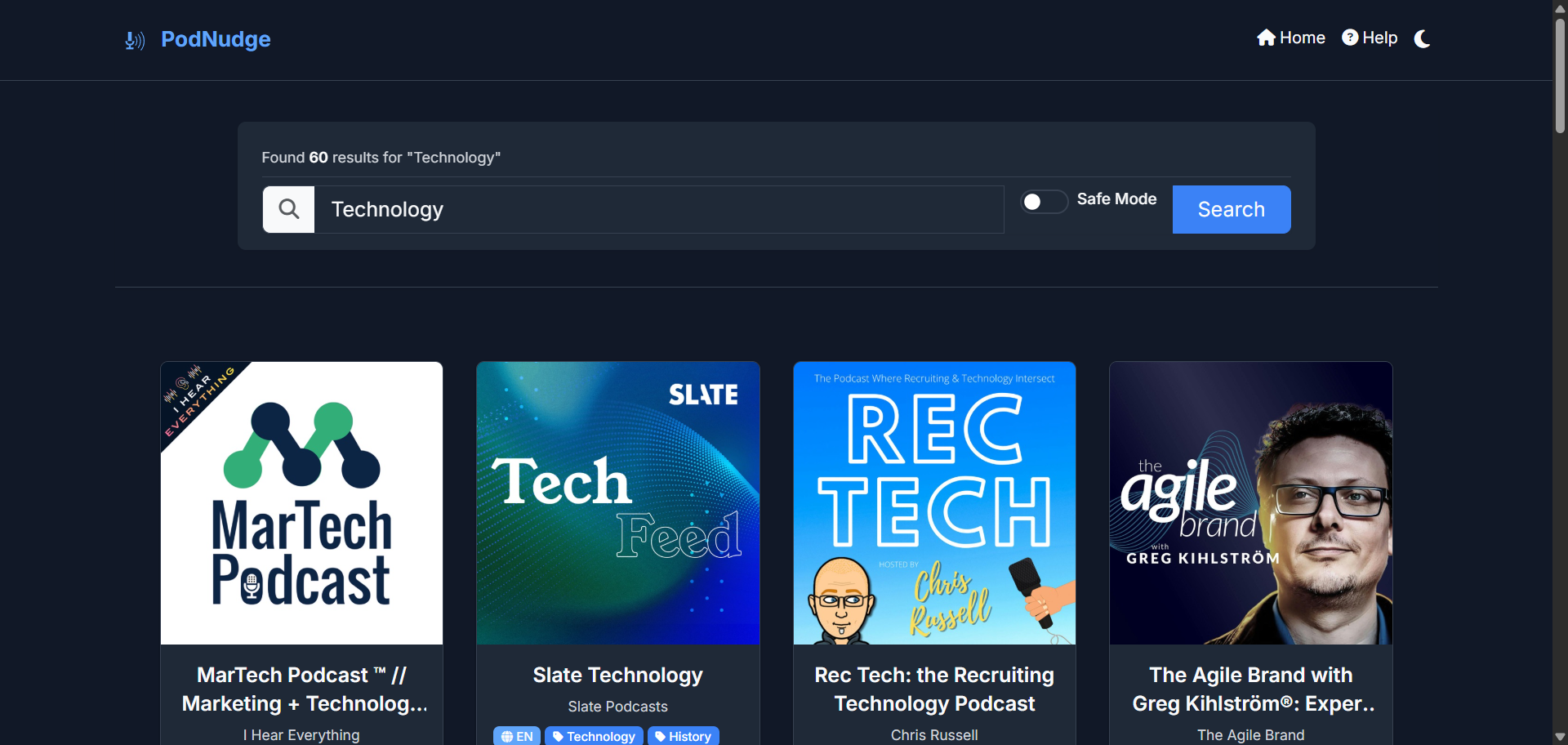Image resolution: width=1568 pixels, height=745 pixels.
Task: Open the Agile Brand cover artwork
Action: tap(1250, 502)
